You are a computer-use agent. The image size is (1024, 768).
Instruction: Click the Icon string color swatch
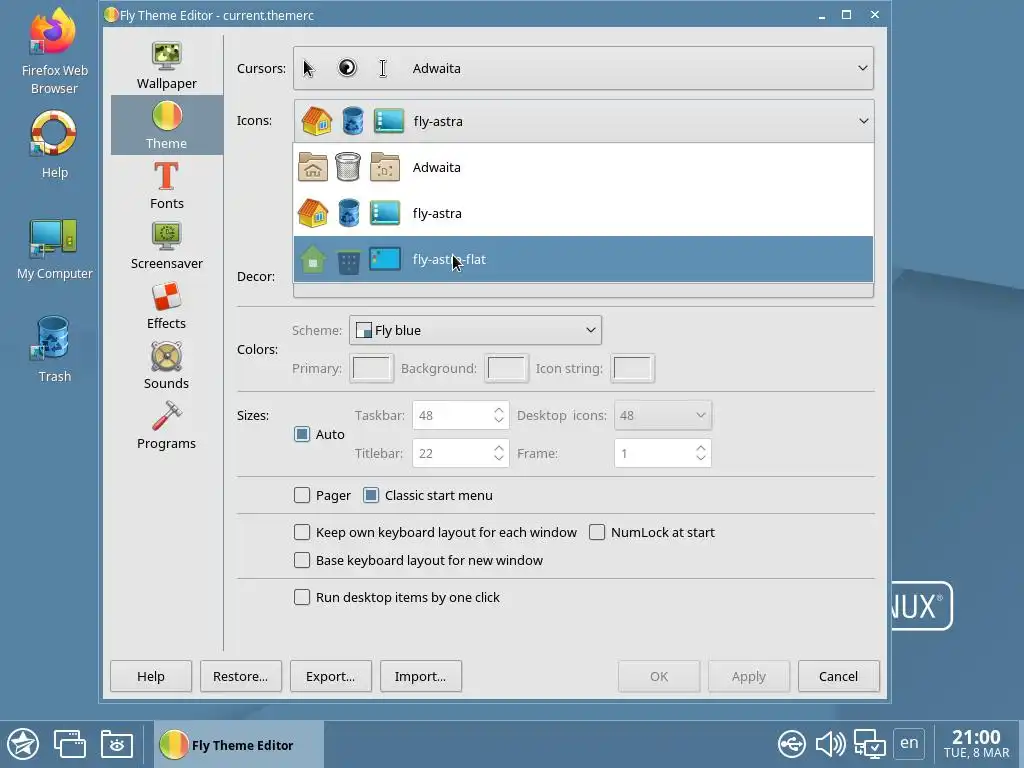point(632,368)
